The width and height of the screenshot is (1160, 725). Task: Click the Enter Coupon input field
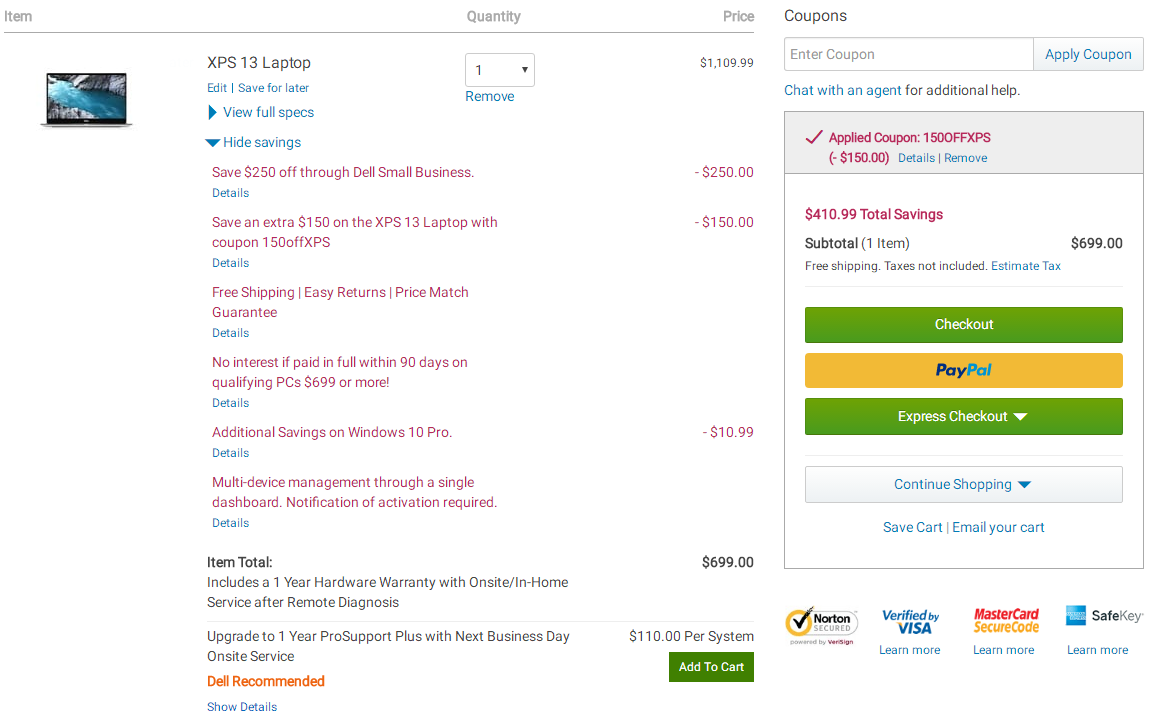pos(908,55)
